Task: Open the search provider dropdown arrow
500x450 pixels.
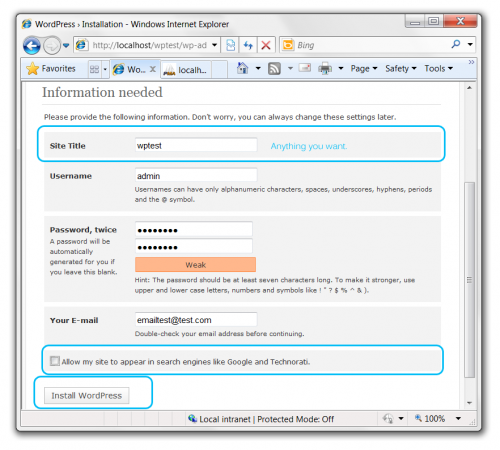Action: point(470,44)
